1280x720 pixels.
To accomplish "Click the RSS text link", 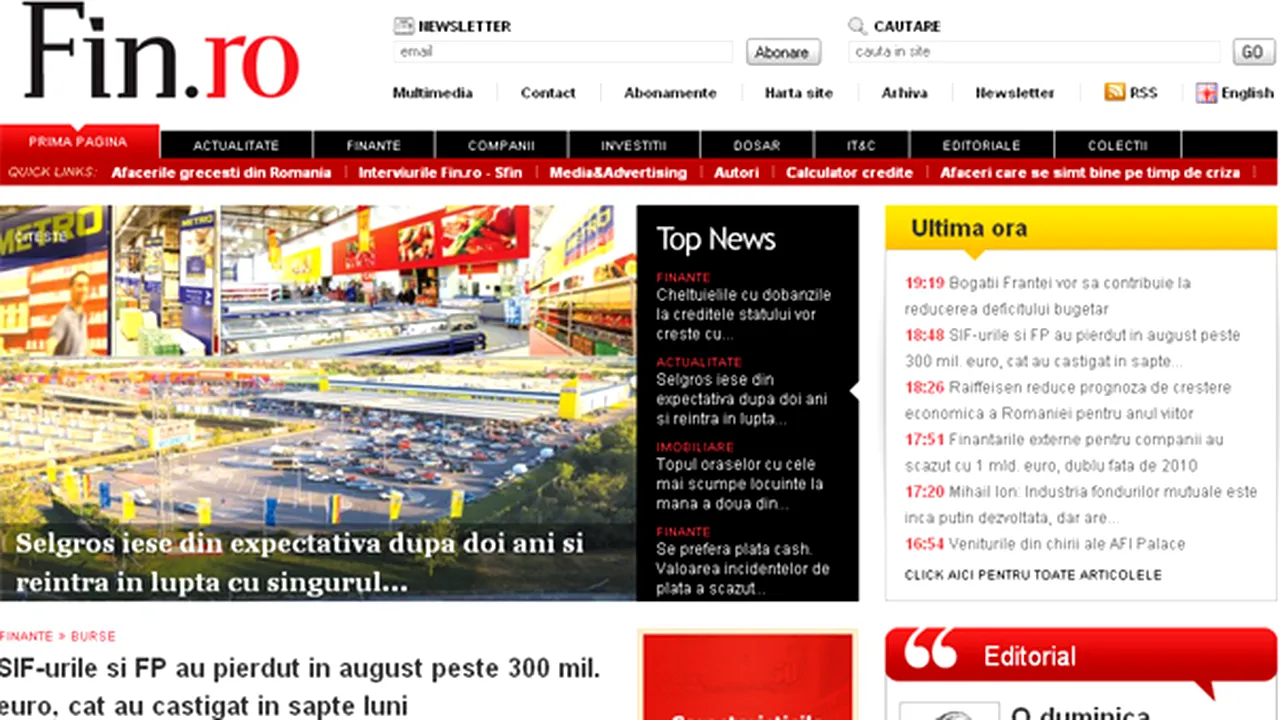I will coord(1143,93).
